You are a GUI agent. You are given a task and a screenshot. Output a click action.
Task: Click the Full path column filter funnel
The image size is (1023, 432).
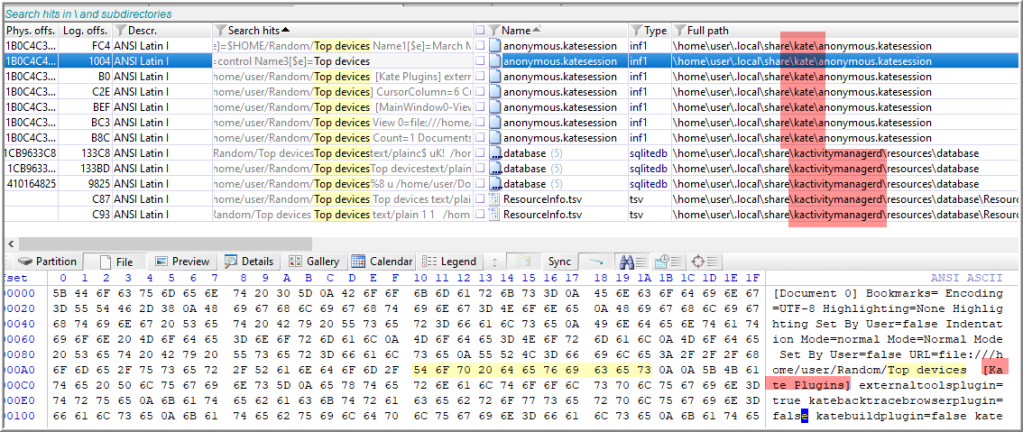click(x=681, y=31)
